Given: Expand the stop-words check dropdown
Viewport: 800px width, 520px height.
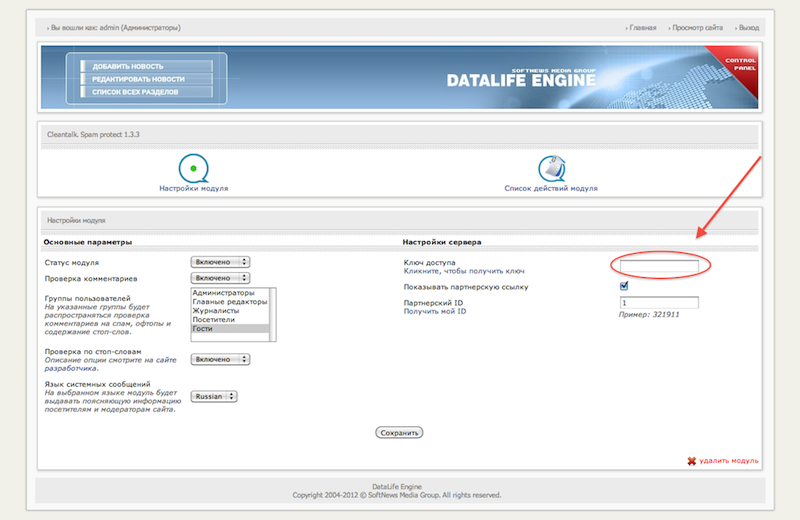Looking at the screenshot, I should (x=219, y=359).
